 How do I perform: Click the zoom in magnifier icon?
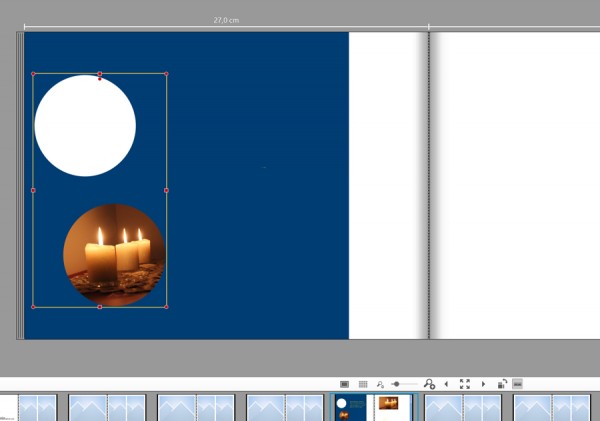click(429, 384)
